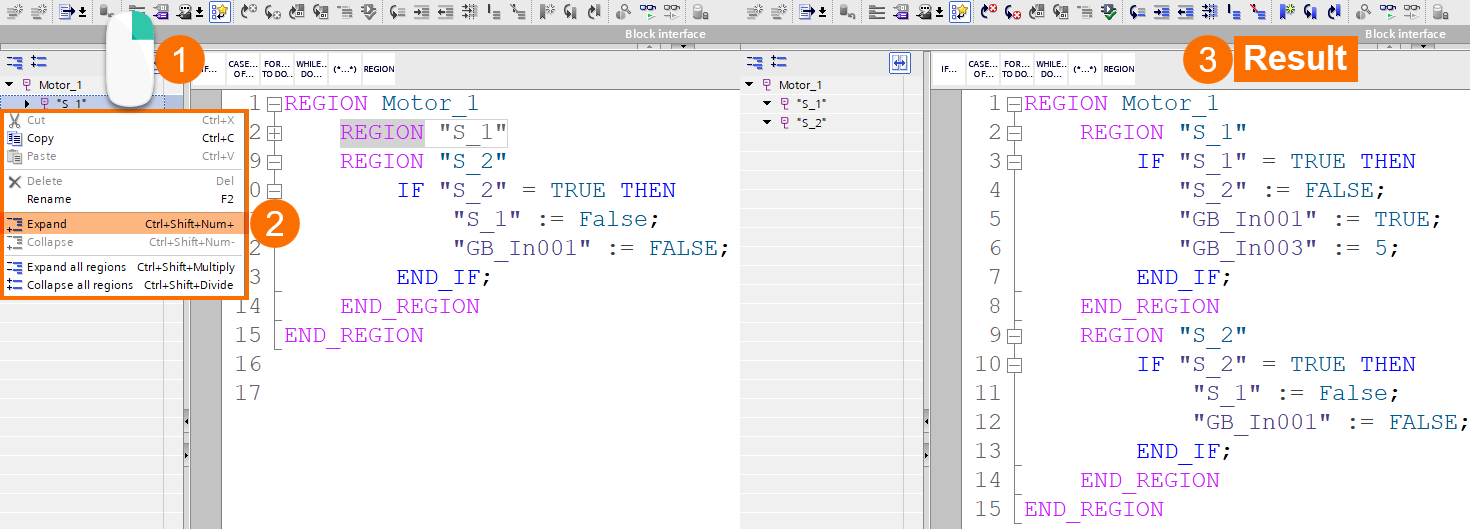Insert CASE OF favorite in context-menu view

pyautogui.click(x=243, y=69)
